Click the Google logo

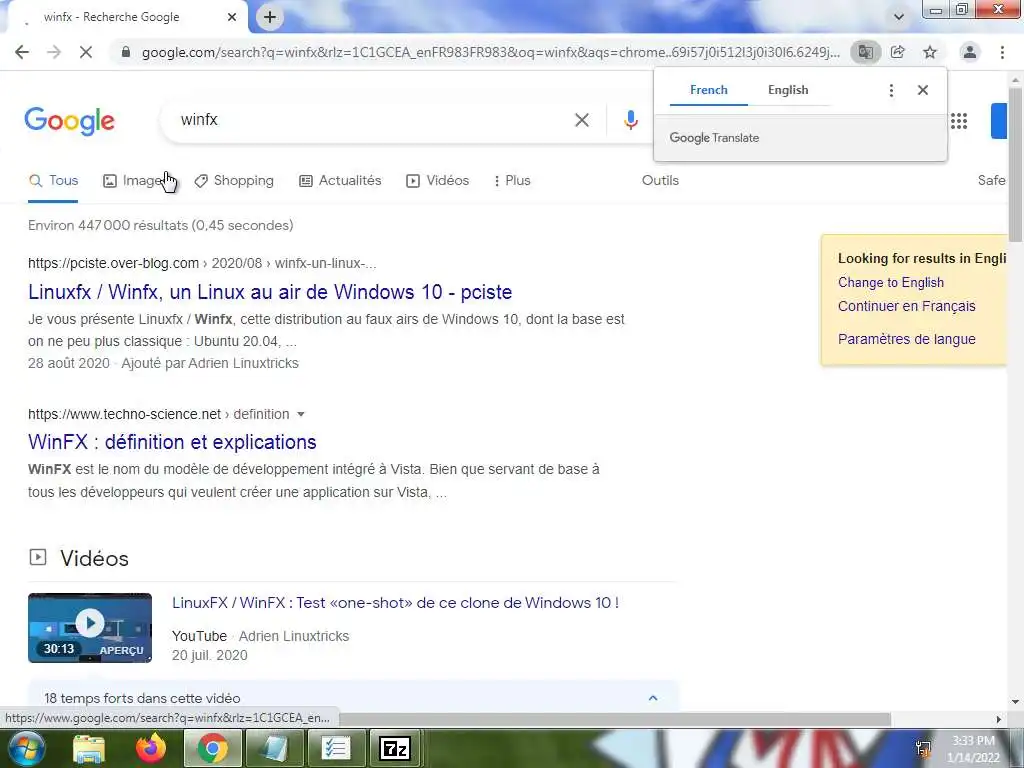pos(69,121)
